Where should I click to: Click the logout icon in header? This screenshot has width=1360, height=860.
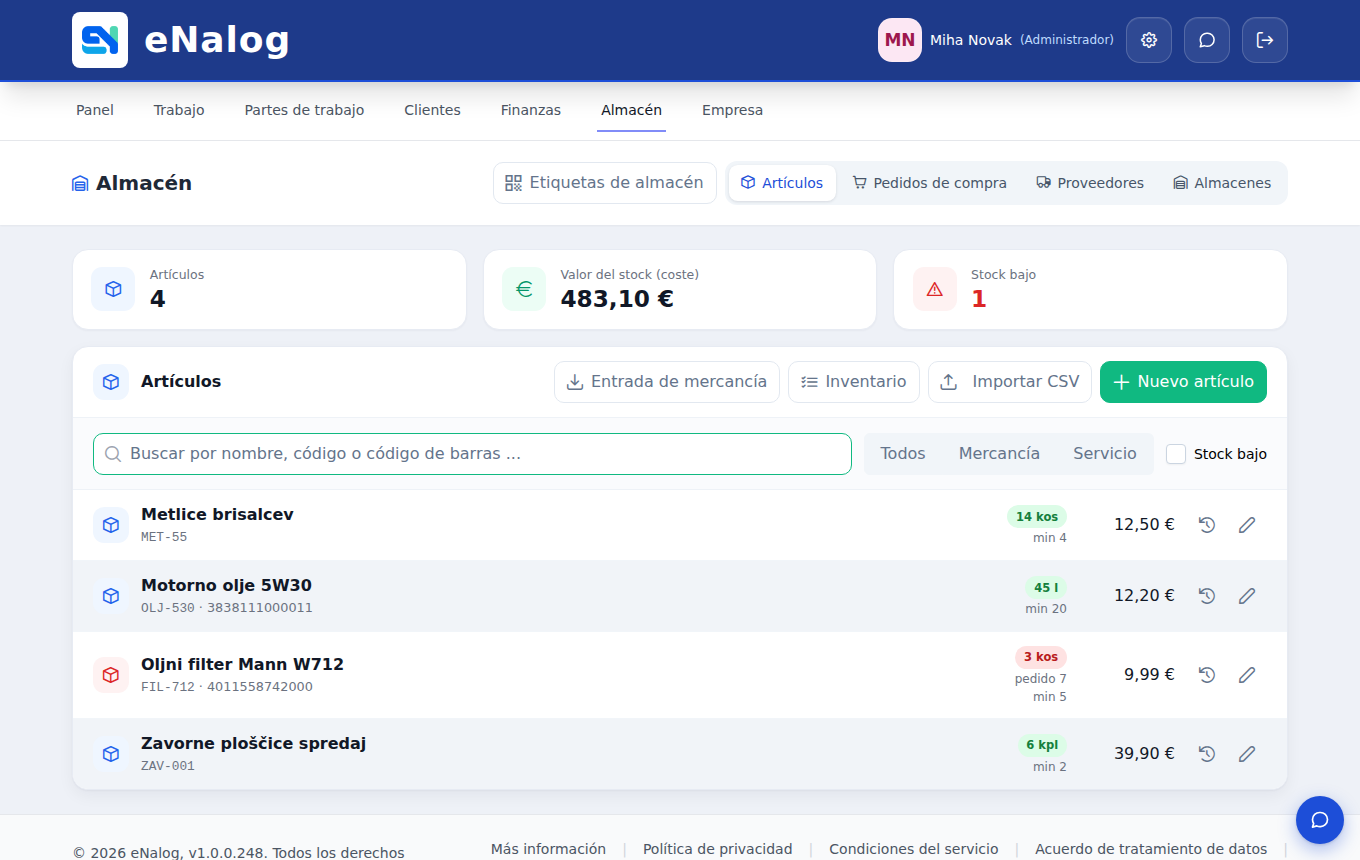tap(1265, 40)
